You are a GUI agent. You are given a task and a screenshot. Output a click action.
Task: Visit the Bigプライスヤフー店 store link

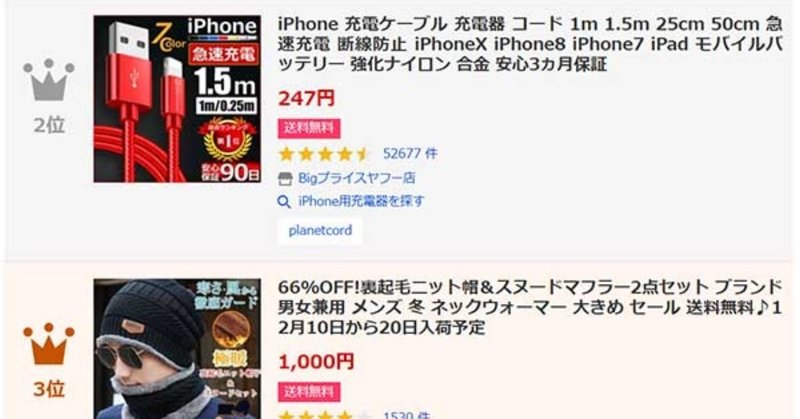357,178
